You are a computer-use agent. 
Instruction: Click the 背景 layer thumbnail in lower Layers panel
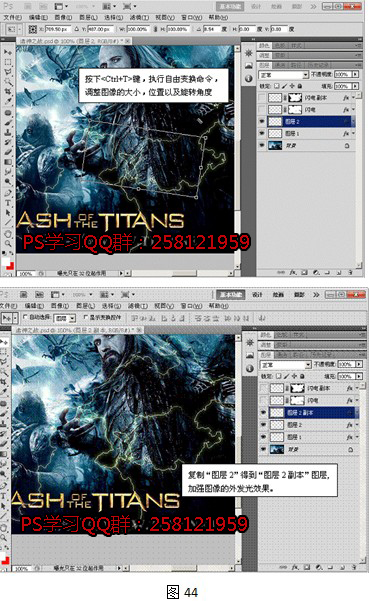tap(277, 449)
